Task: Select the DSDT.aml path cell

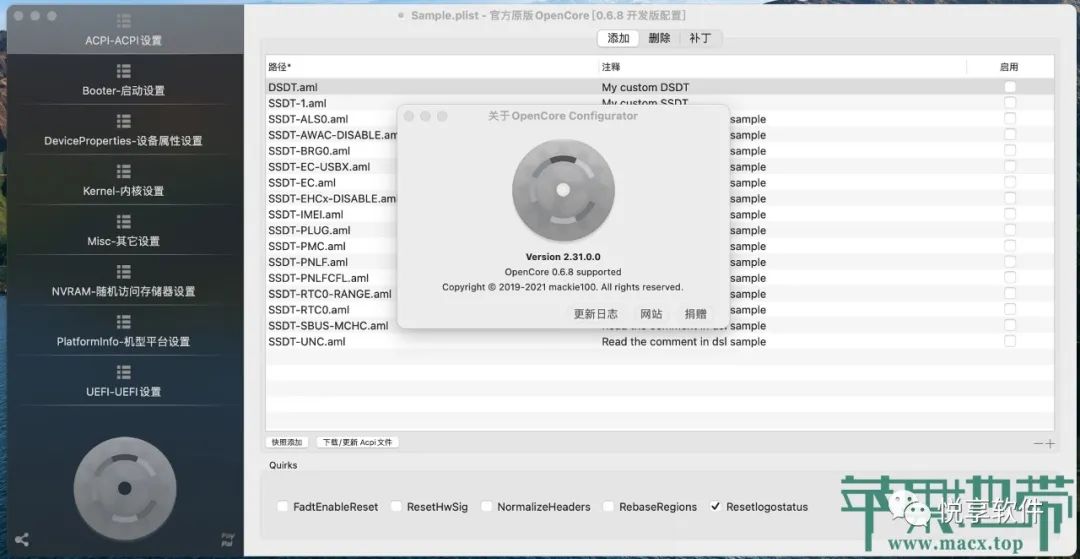Action: 293,87
